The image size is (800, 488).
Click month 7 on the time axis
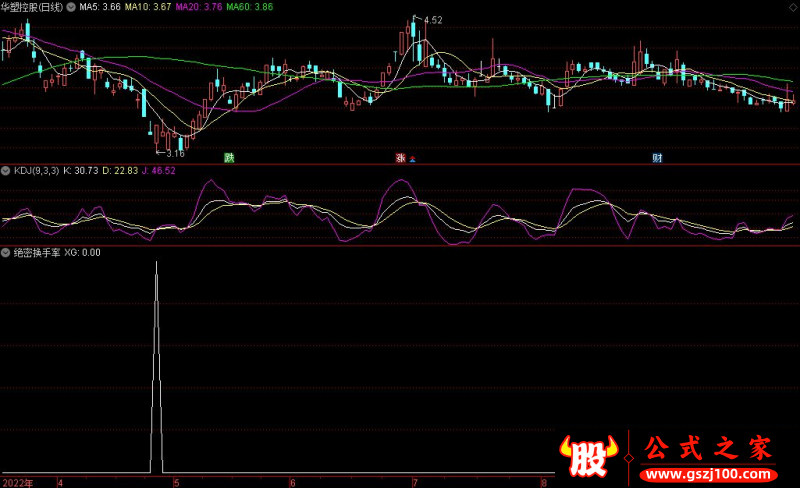pos(415,481)
